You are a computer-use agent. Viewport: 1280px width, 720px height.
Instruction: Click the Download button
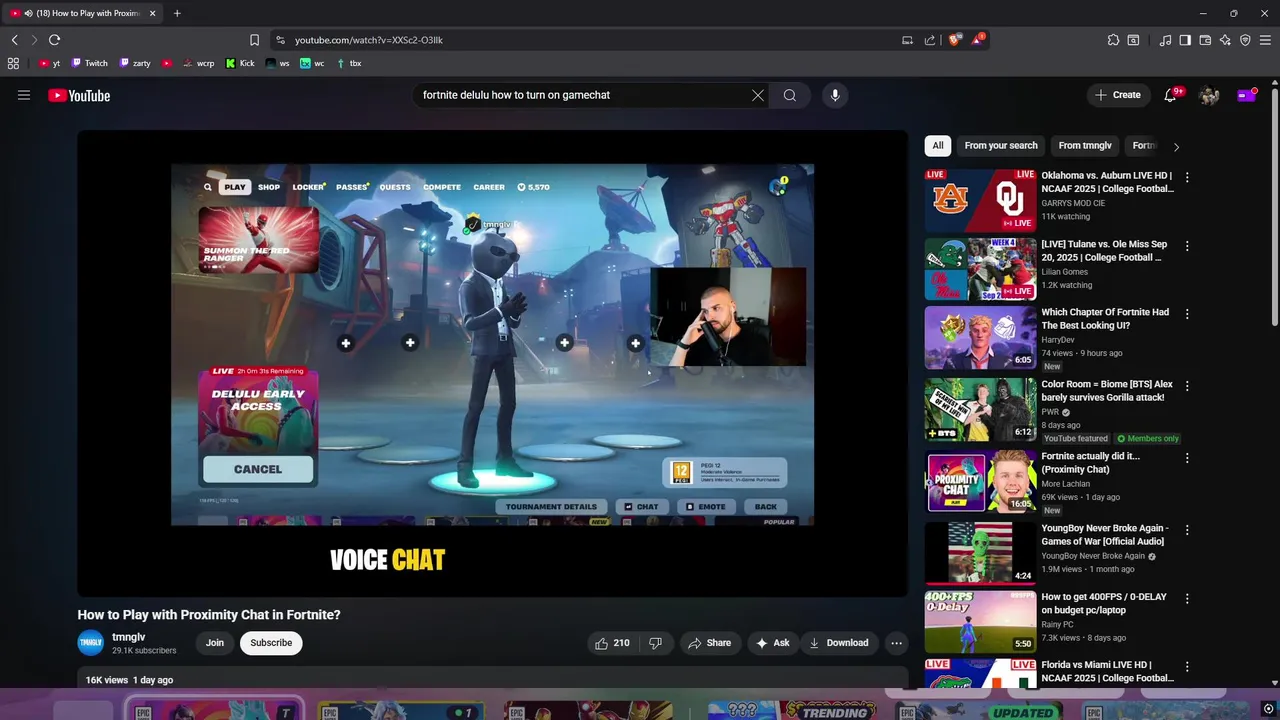pos(839,643)
